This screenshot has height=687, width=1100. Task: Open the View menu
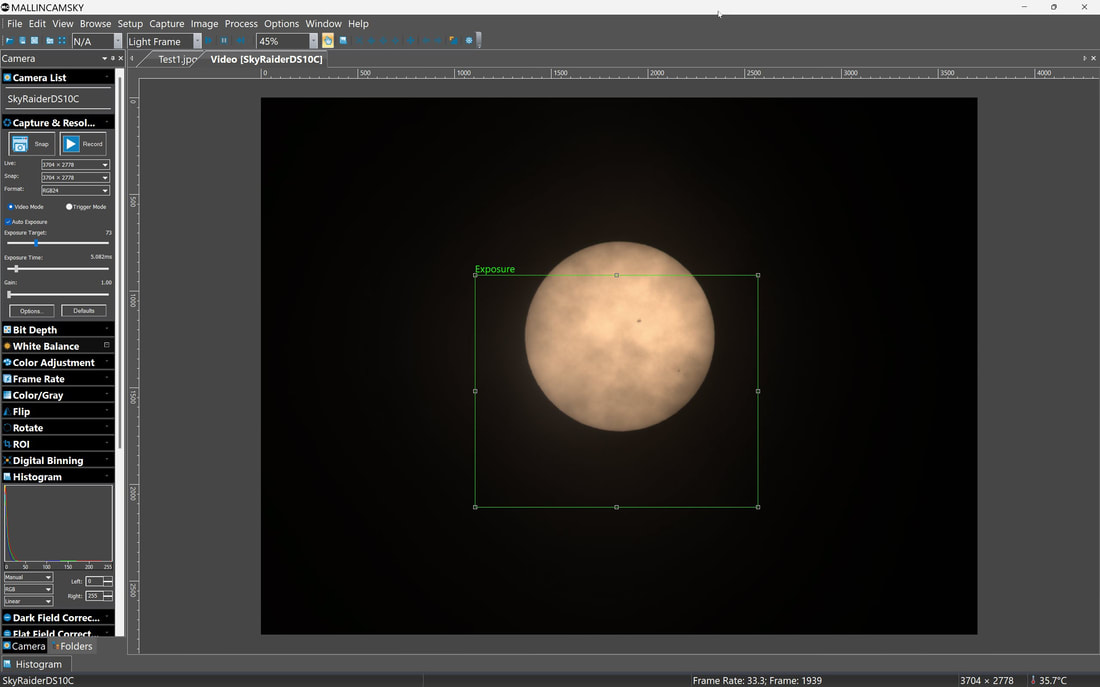pyautogui.click(x=62, y=23)
